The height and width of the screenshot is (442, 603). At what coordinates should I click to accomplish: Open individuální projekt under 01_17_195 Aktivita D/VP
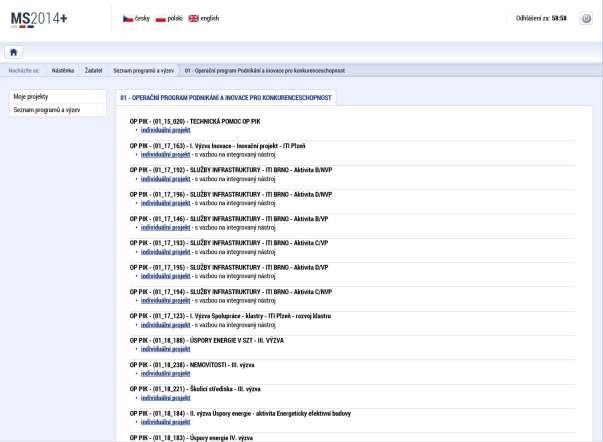[165, 276]
